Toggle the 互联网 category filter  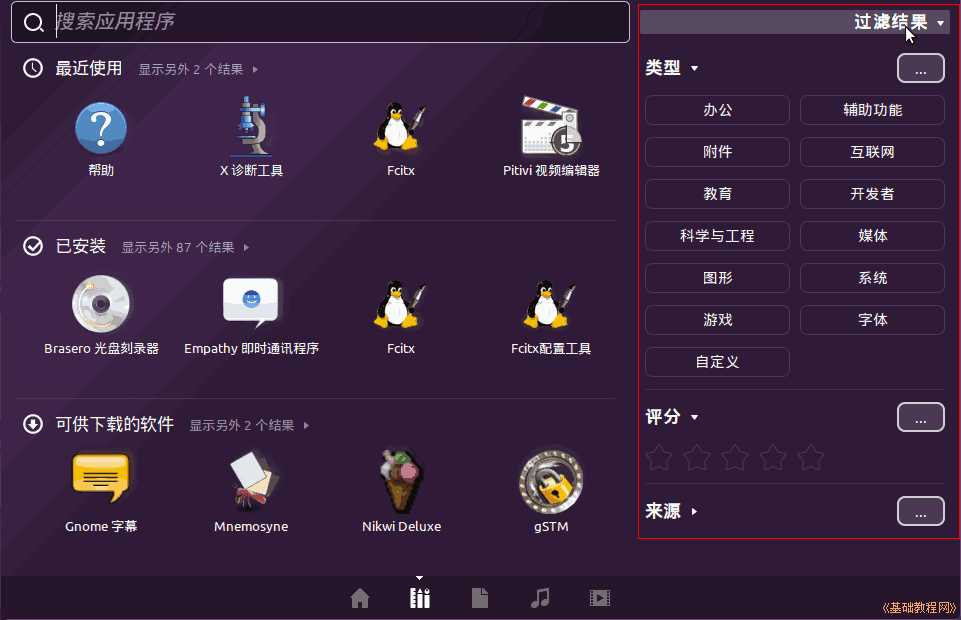pos(872,152)
